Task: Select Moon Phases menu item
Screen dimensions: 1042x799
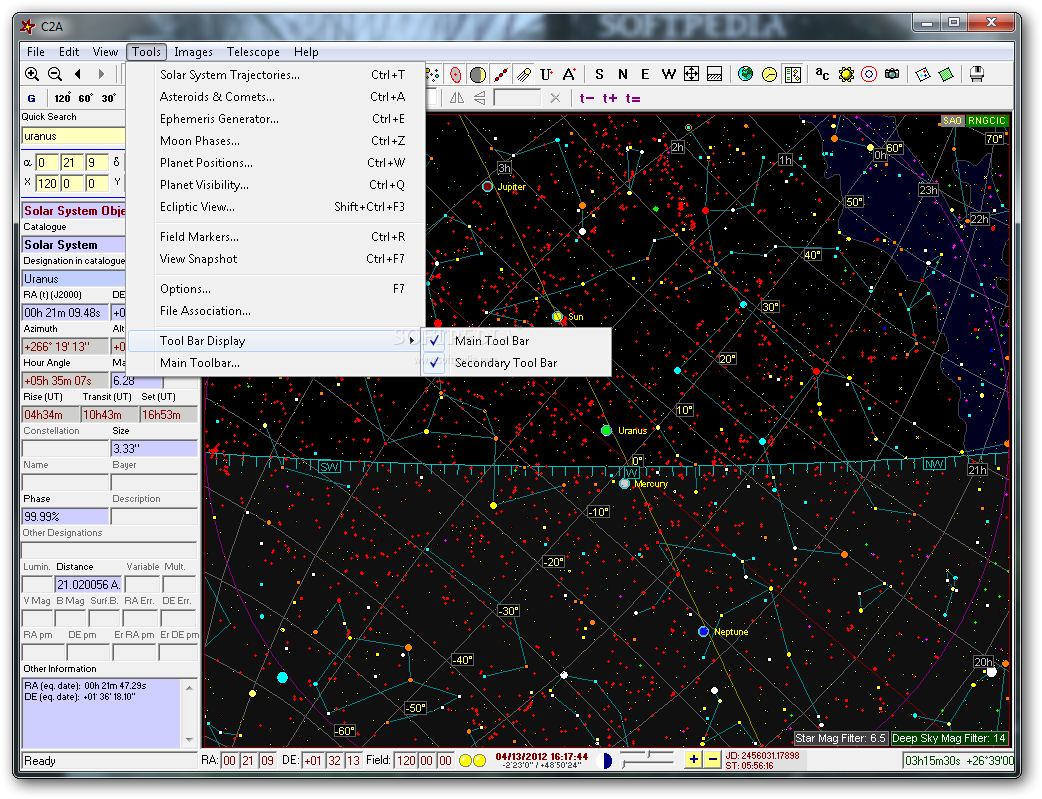Action: coord(275,141)
